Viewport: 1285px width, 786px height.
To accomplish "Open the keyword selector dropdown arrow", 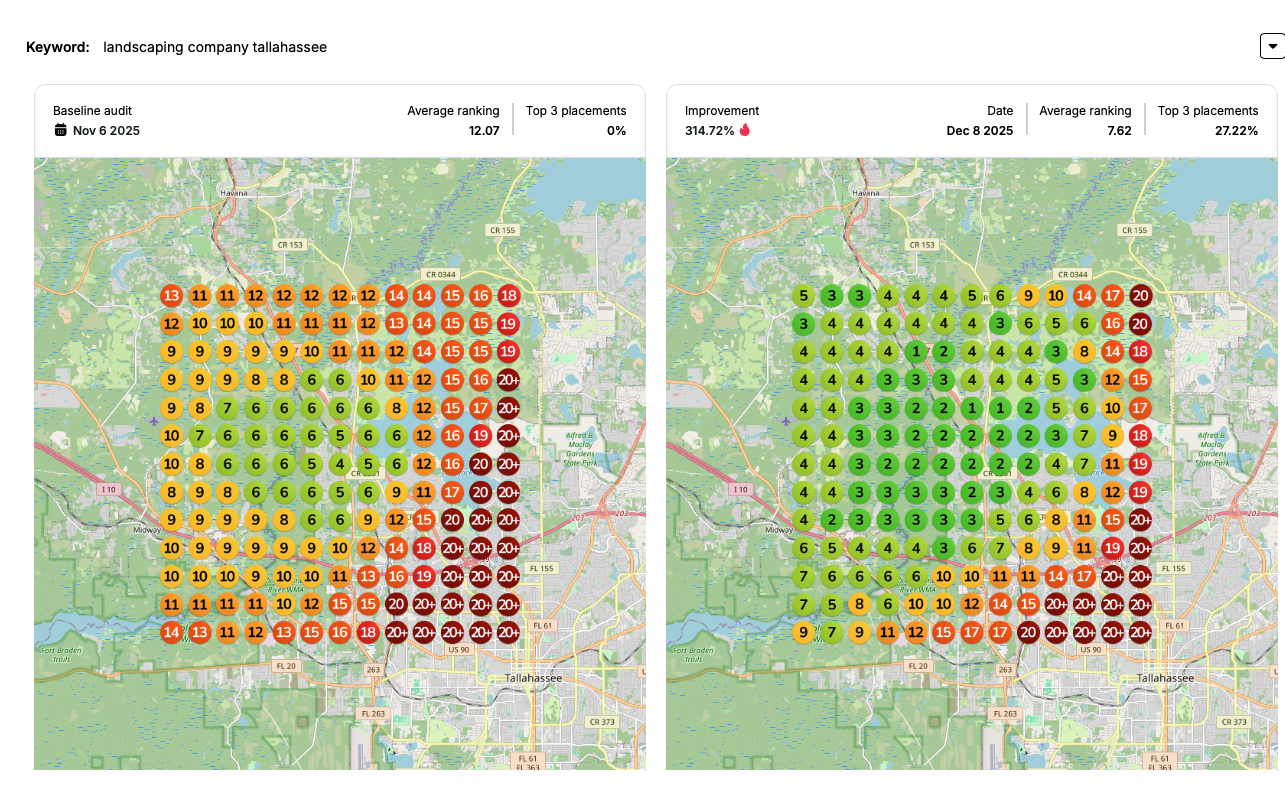I will point(1271,46).
